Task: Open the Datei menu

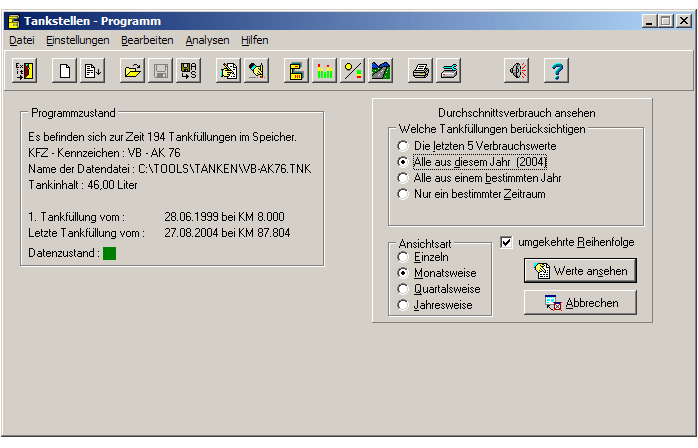Action: tap(21, 40)
